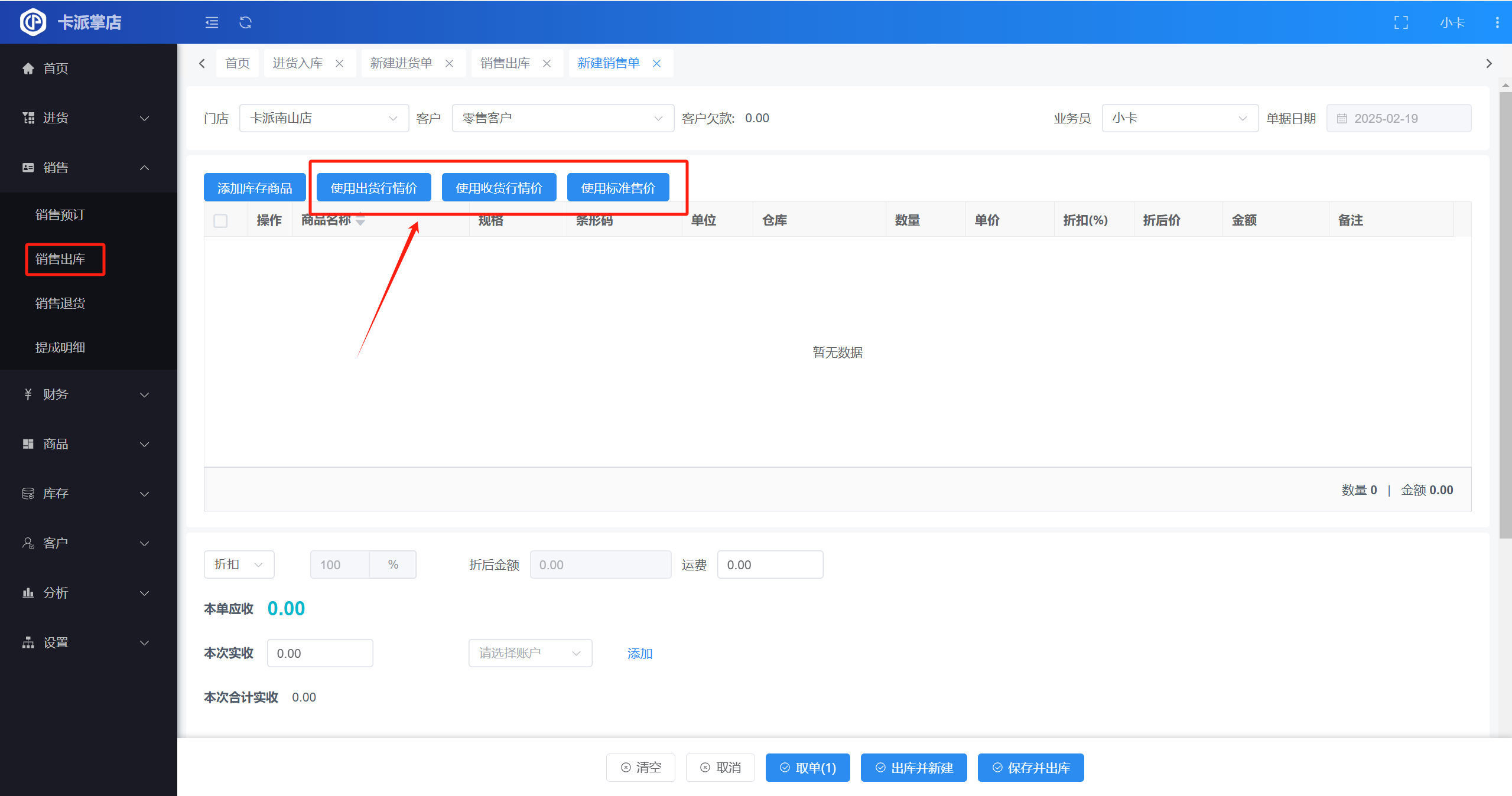Screen dimensions: 1512x796
Task: Click the 运费 freight input field
Action: (x=769, y=565)
